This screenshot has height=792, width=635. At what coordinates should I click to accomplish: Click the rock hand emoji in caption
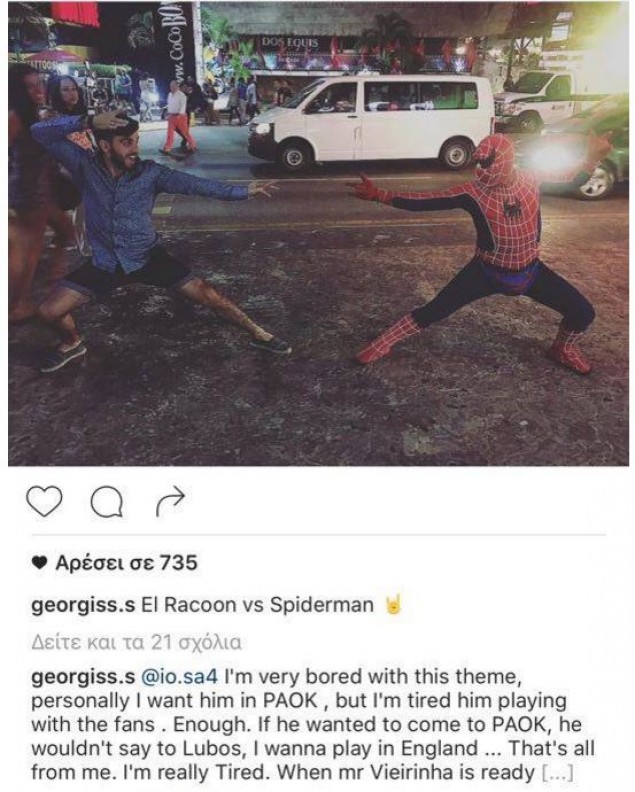point(393,605)
